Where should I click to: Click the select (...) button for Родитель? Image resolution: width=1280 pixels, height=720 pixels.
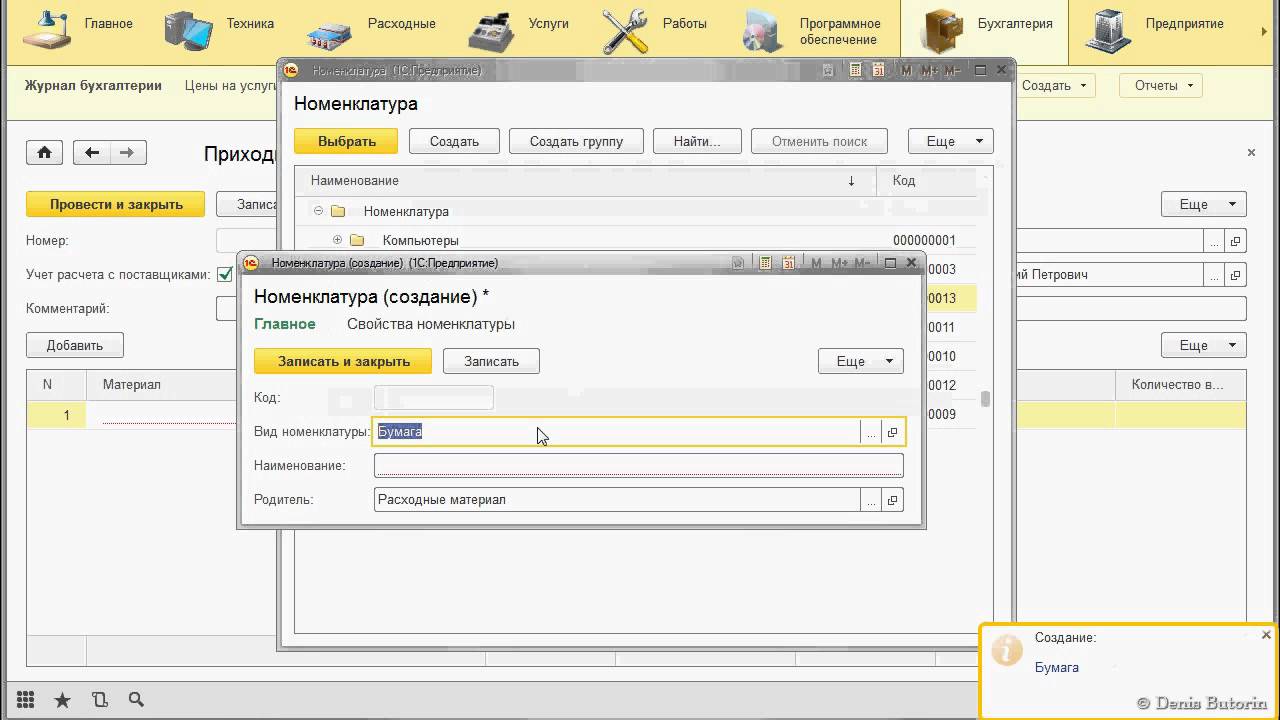pyautogui.click(x=871, y=499)
